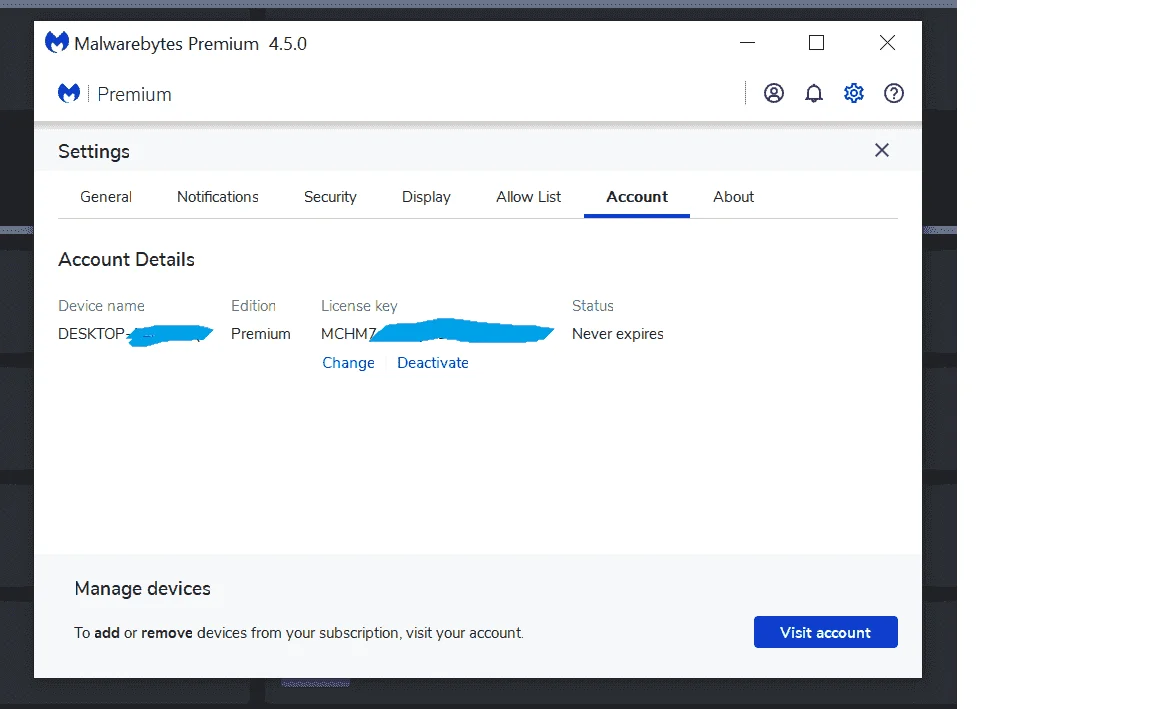Screen dimensions: 1152x709
Task: Switch to the About tab
Action: 733,197
